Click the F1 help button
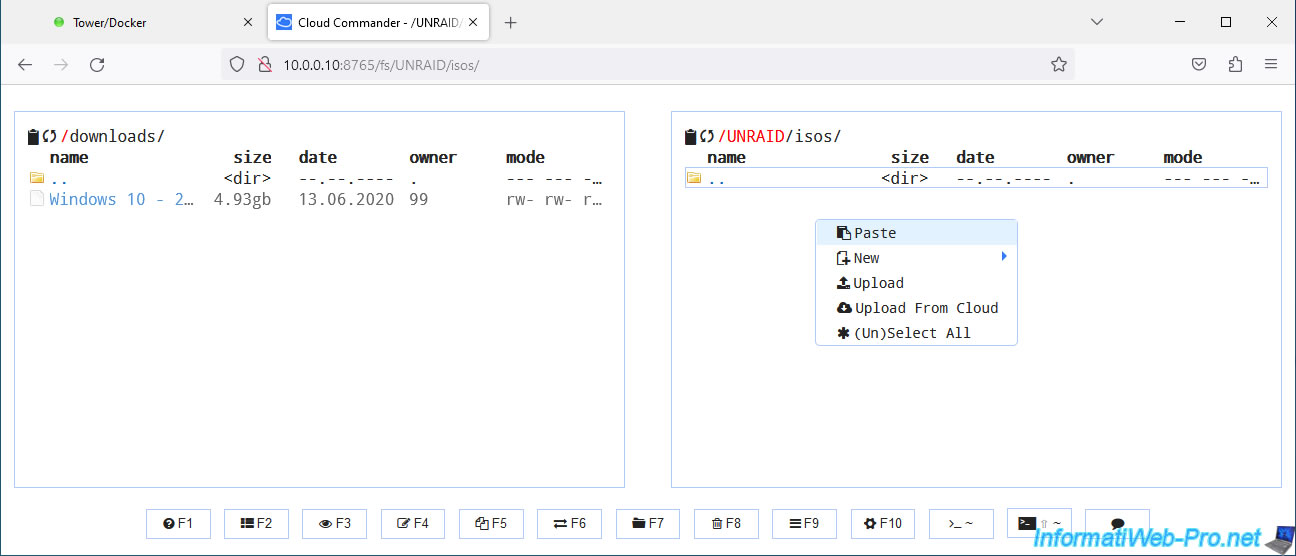This screenshot has height=556, width=1296. (x=178, y=523)
